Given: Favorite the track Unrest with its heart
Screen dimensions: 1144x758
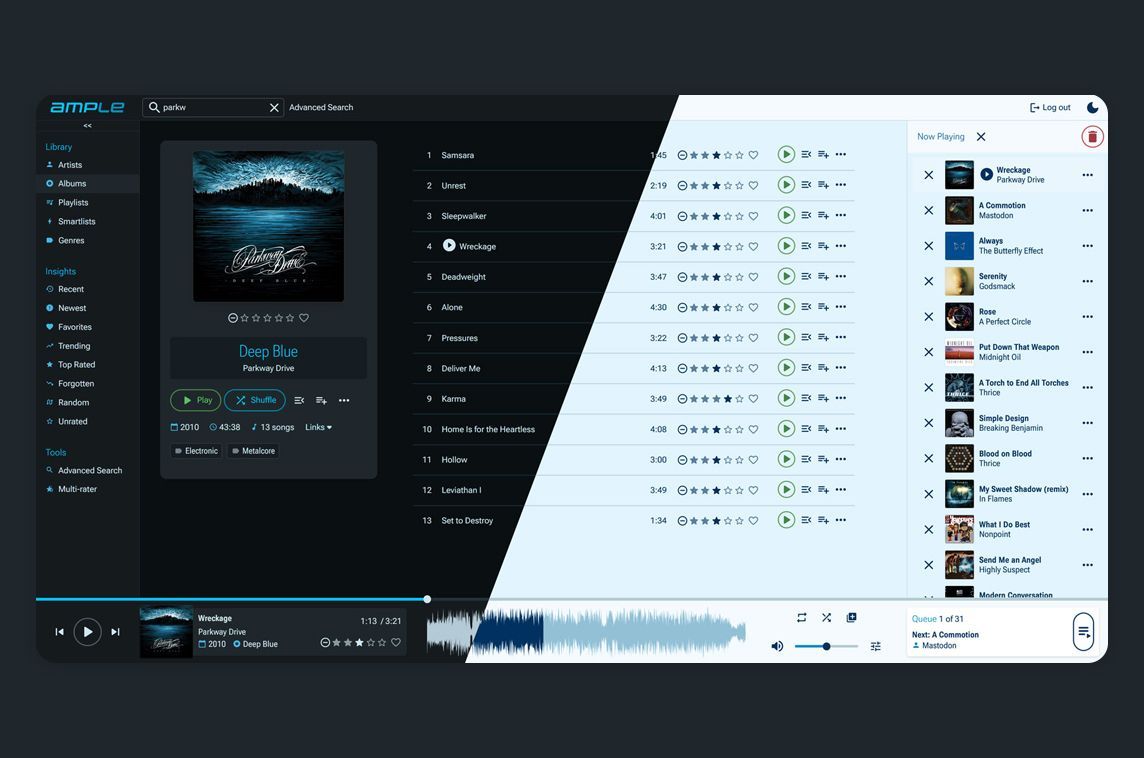Looking at the screenshot, I should 754,185.
